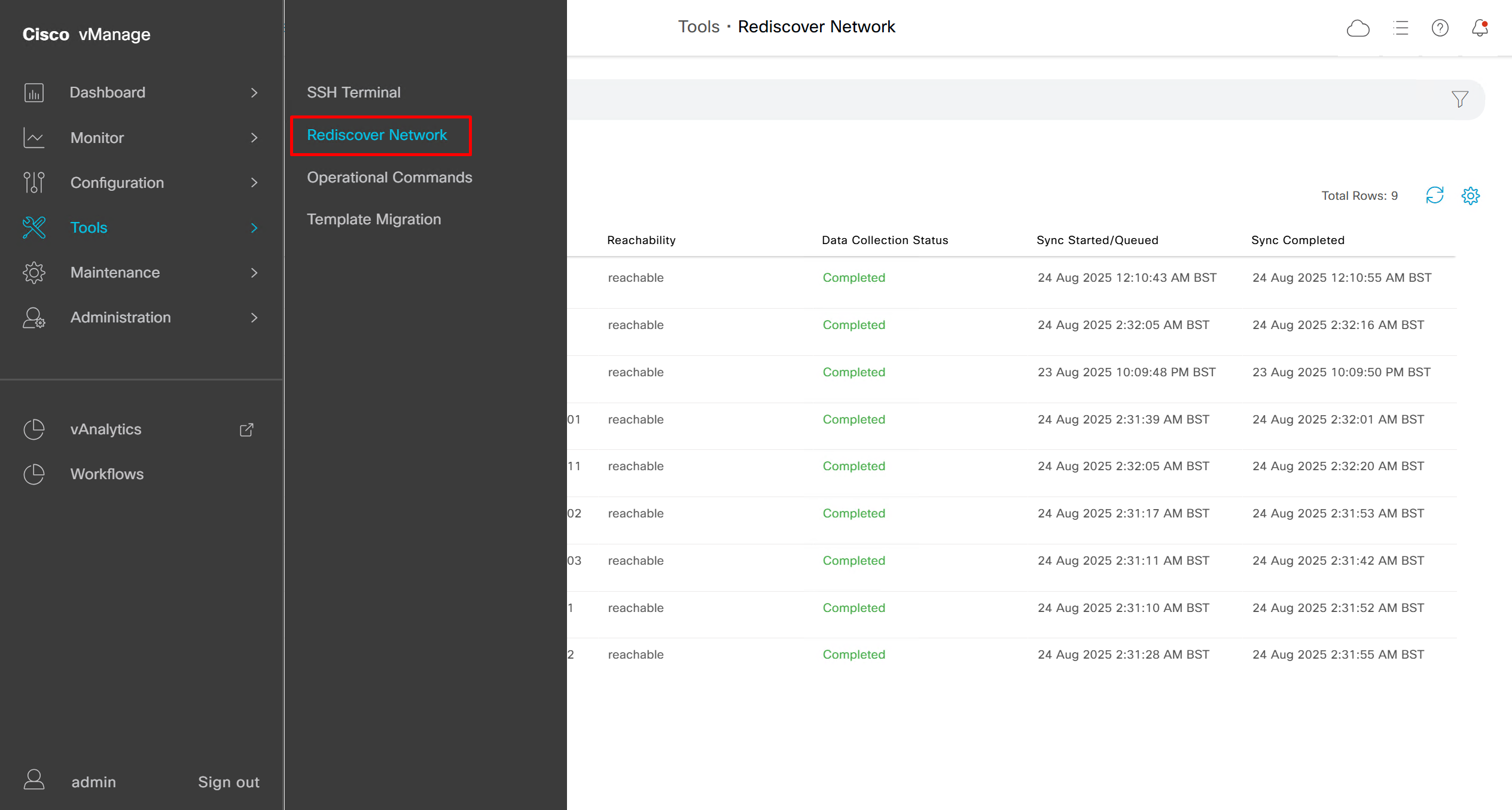
Task: Click the admin user avatar icon
Action: coord(34,780)
